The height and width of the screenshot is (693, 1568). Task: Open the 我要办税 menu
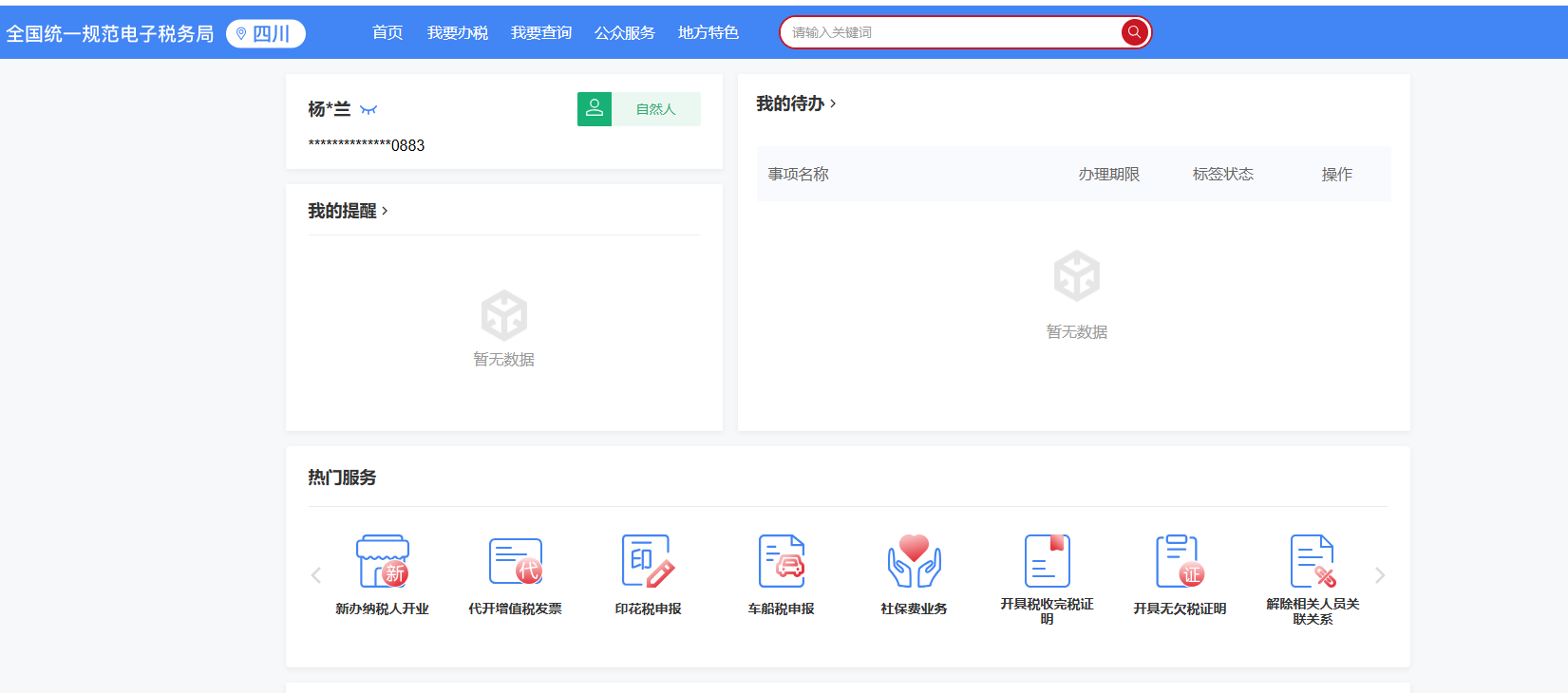pos(458,32)
